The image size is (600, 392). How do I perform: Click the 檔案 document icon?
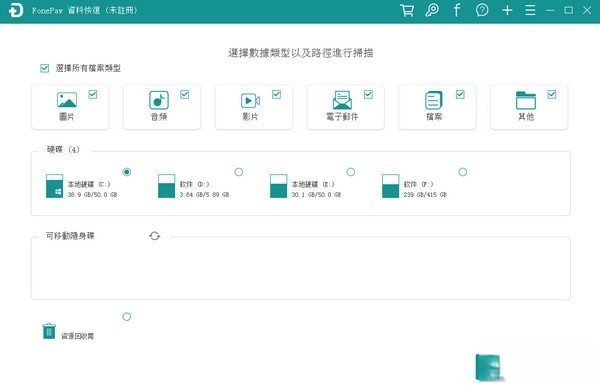tap(434, 100)
